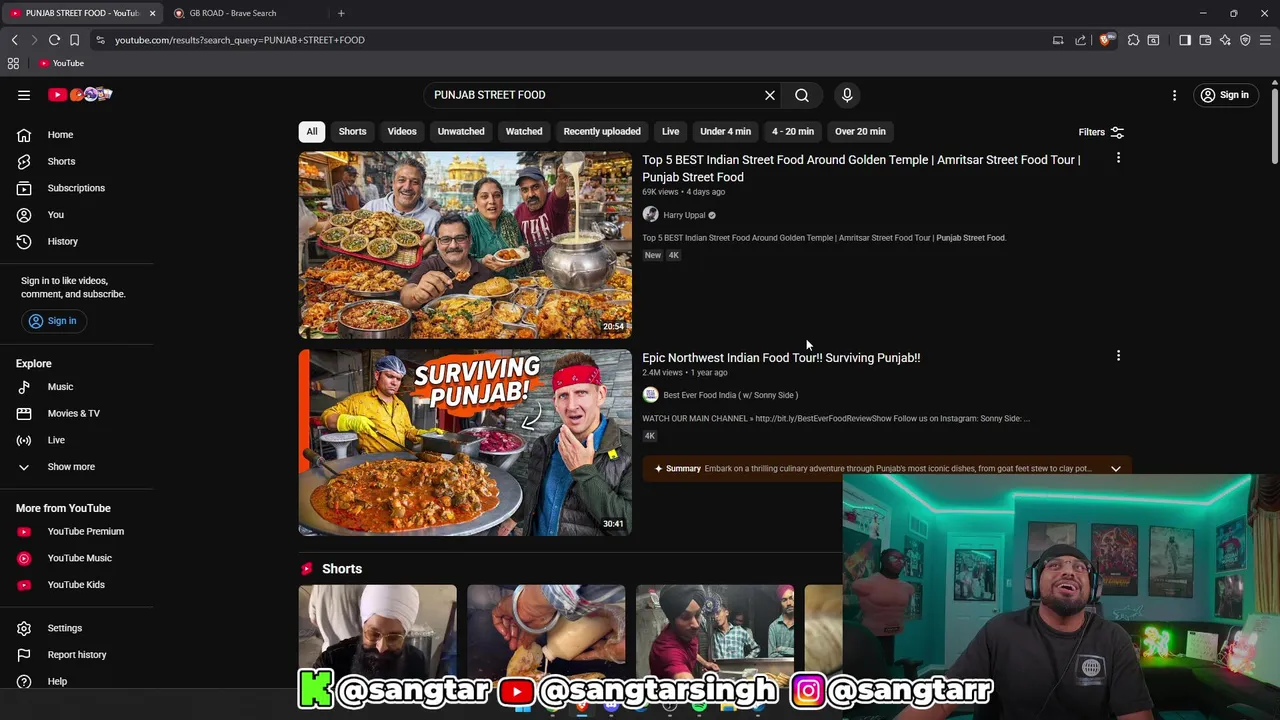Open the three-dot menu for Surviving Punjab video

(1118, 356)
